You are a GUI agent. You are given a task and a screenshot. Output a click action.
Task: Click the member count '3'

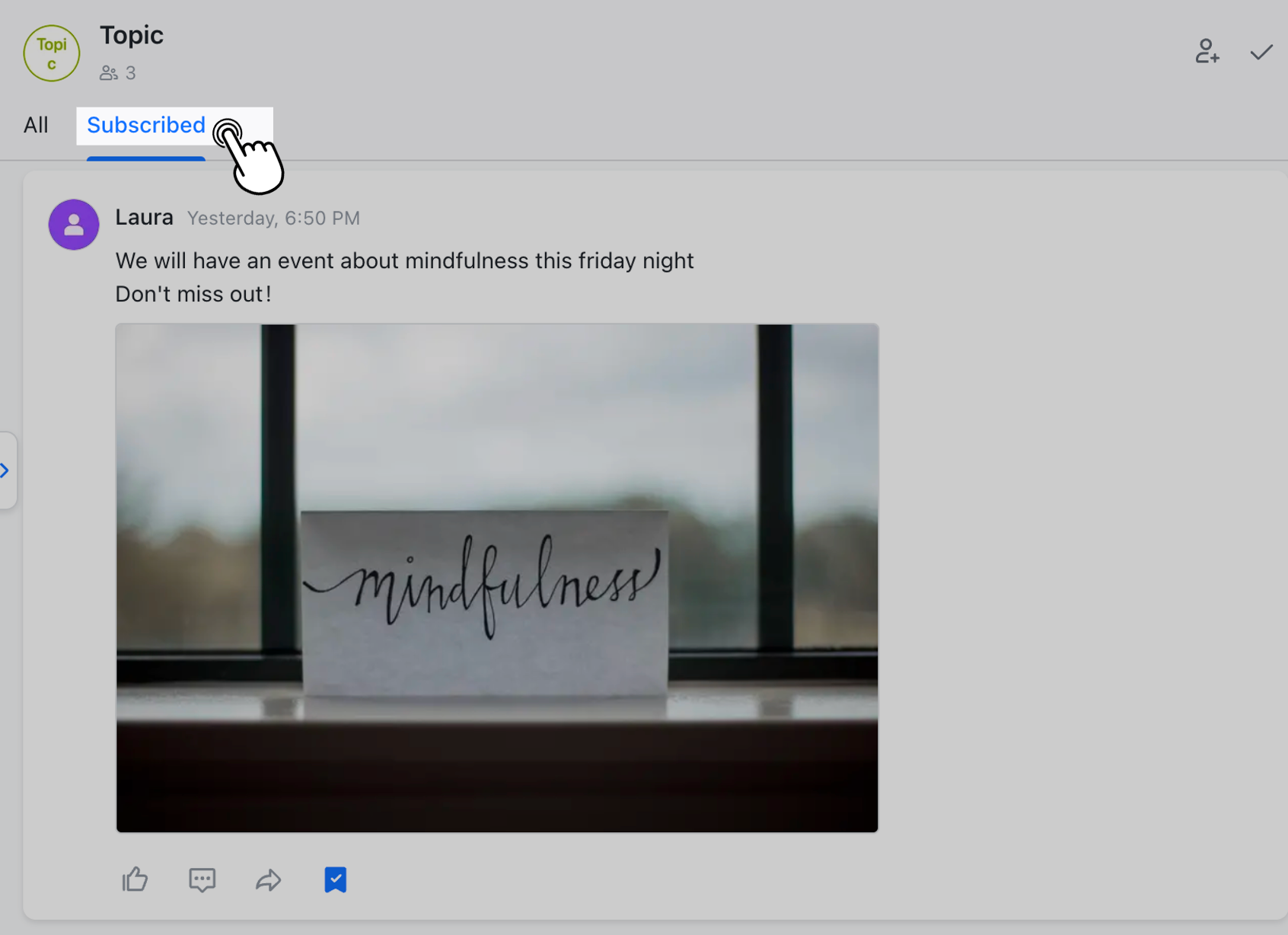tap(130, 72)
